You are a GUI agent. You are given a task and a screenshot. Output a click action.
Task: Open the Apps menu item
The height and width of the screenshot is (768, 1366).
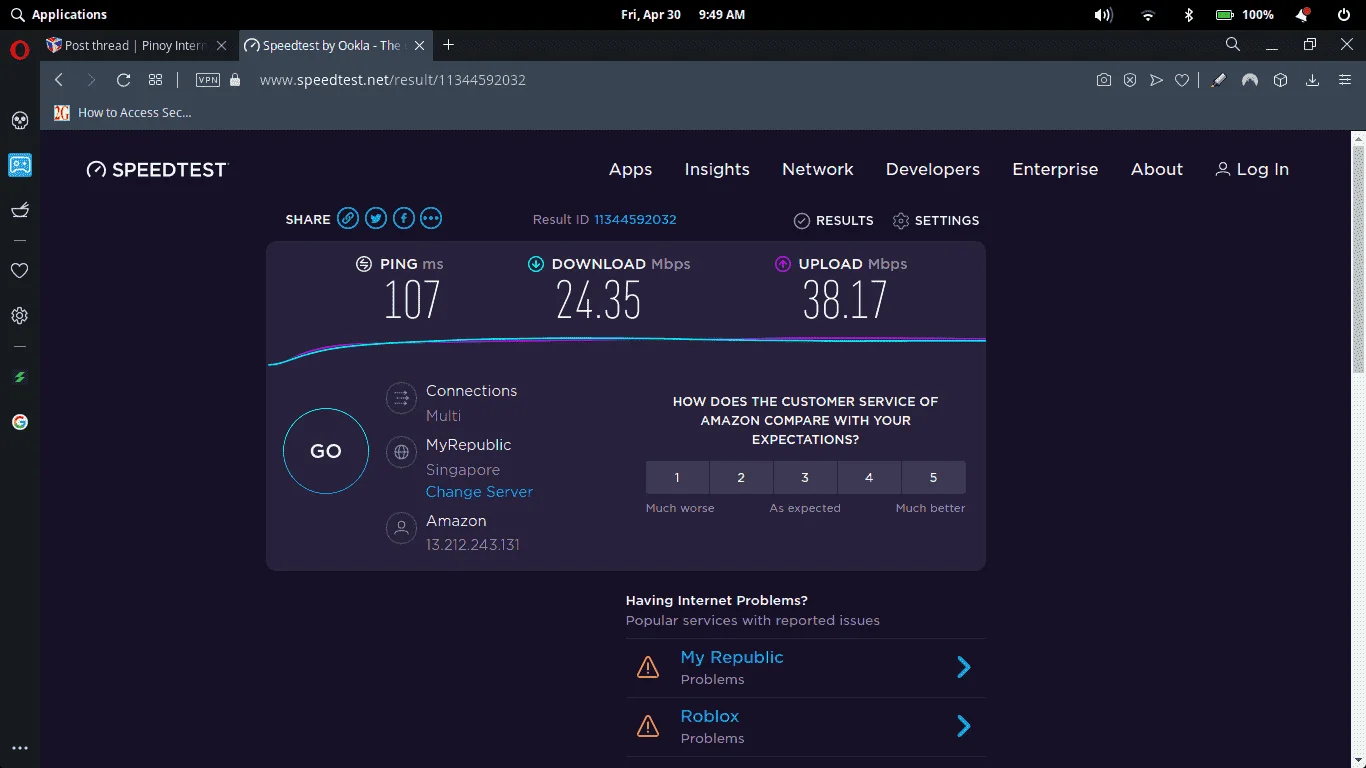click(630, 170)
